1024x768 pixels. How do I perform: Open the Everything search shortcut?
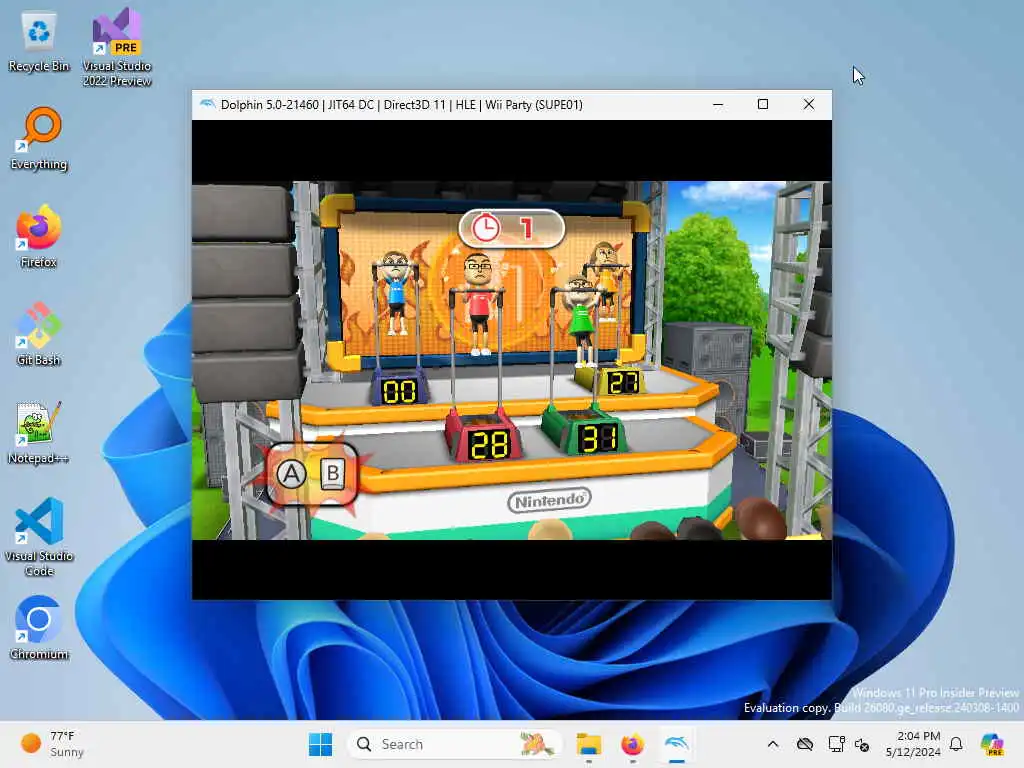click(x=39, y=138)
